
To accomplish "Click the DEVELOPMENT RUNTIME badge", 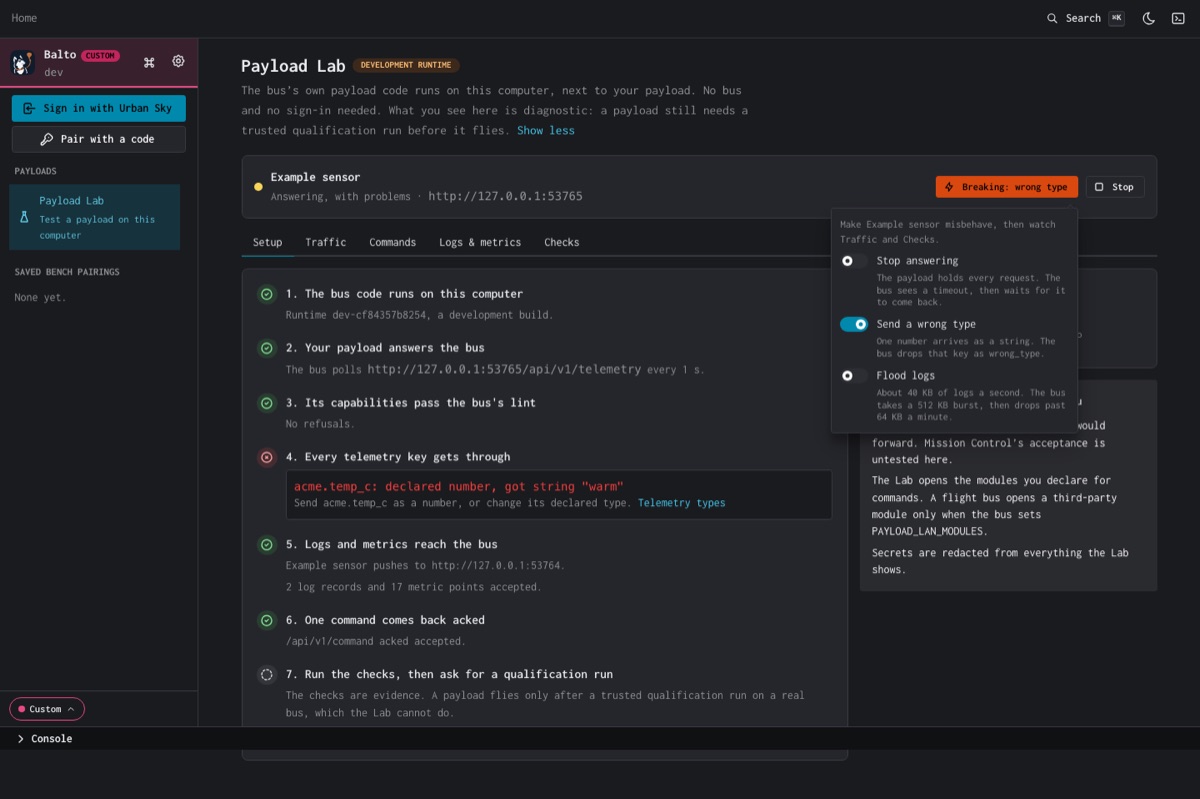I will (x=406, y=66).
